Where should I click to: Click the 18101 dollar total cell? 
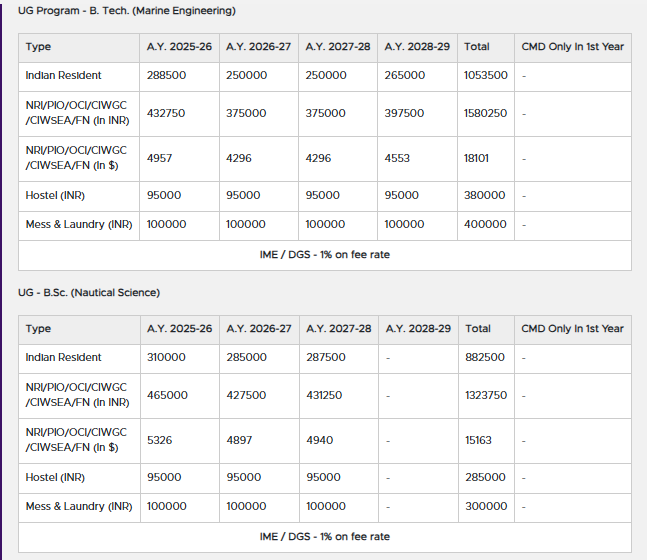478,158
